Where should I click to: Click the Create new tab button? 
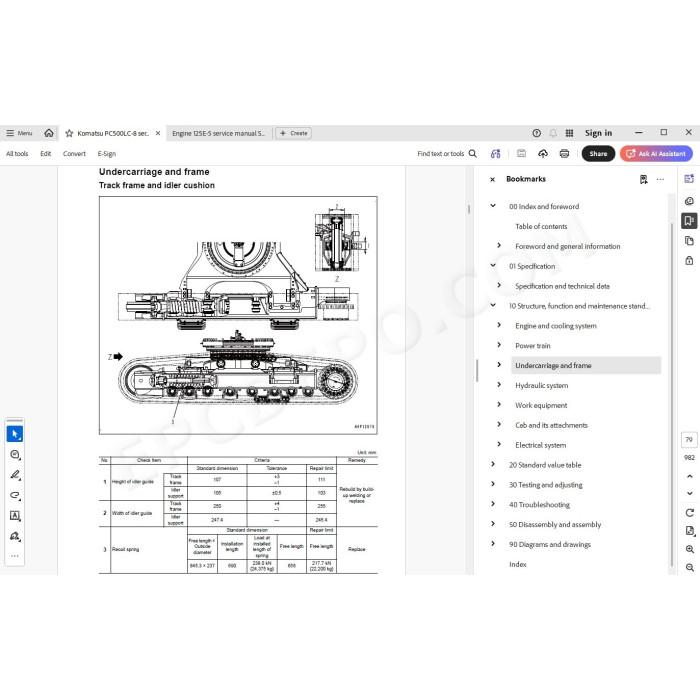[x=293, y=133]
